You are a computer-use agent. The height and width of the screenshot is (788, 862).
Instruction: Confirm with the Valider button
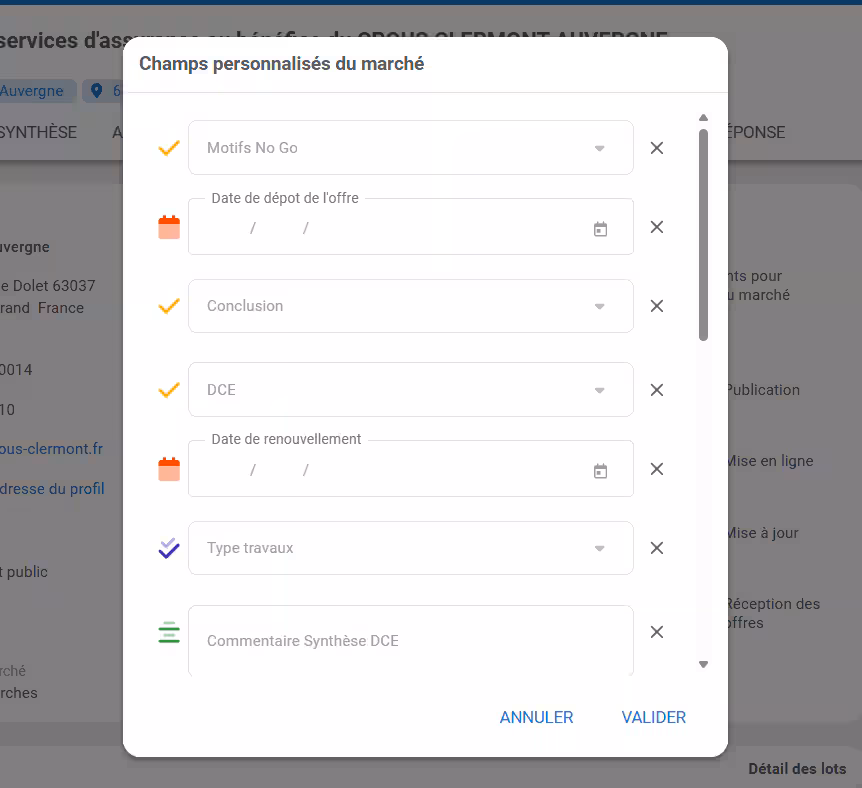click(654, 717)
